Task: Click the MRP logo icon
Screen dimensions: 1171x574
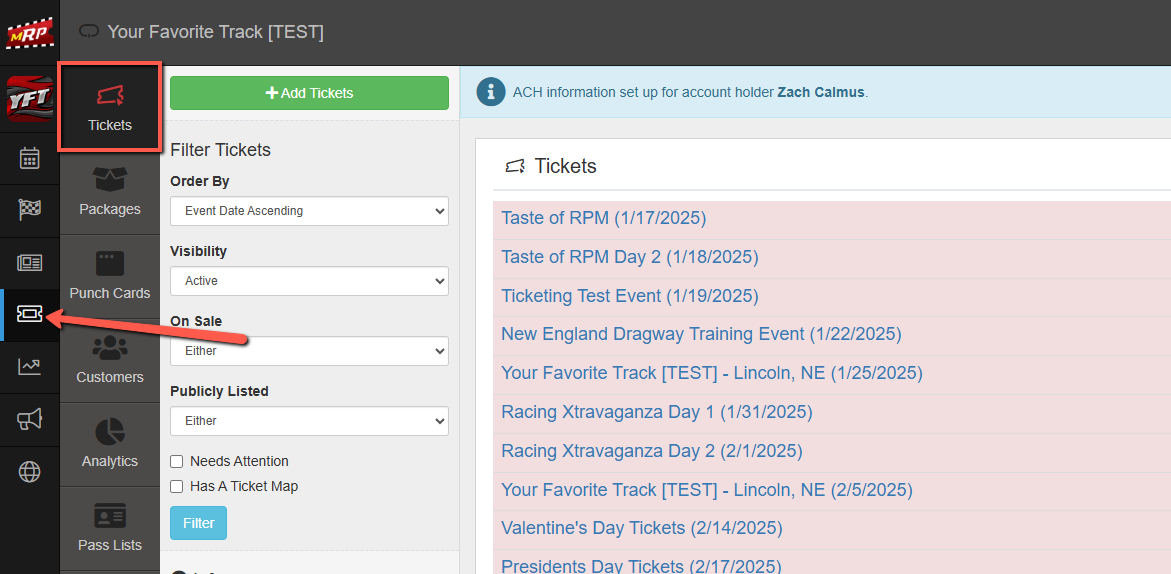Action: (x=29, y=32)
